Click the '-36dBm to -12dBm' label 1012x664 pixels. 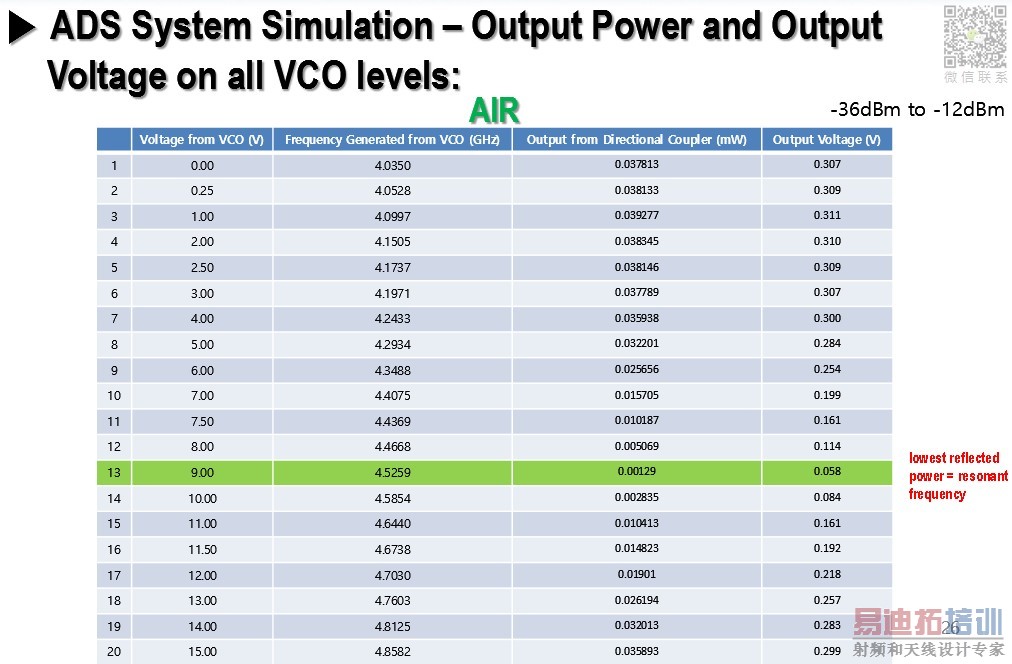[917, 110]
